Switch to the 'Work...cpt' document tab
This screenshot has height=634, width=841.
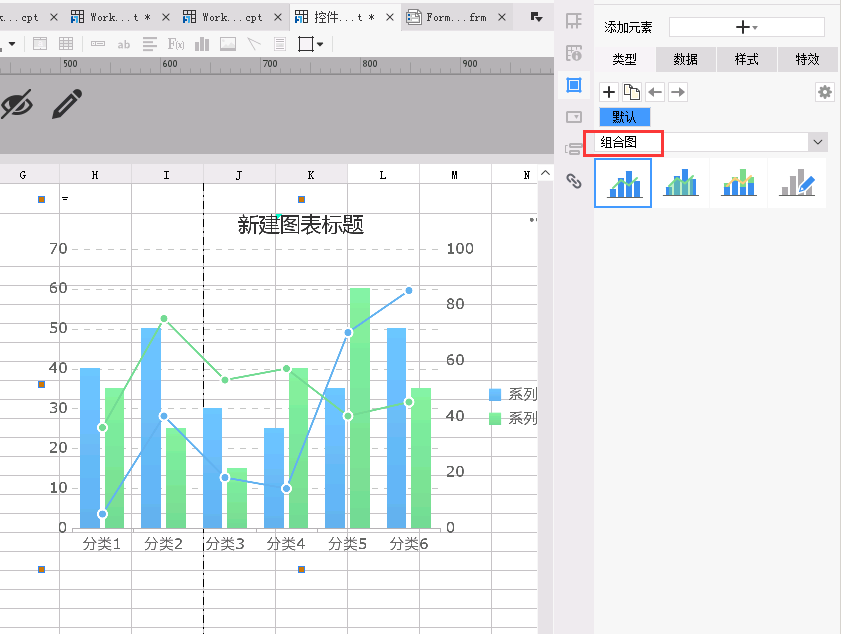click(x=231, y=17)
